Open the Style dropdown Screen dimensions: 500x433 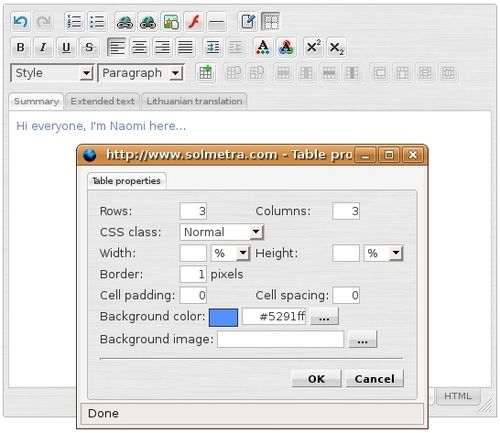[x=53, y=73]
